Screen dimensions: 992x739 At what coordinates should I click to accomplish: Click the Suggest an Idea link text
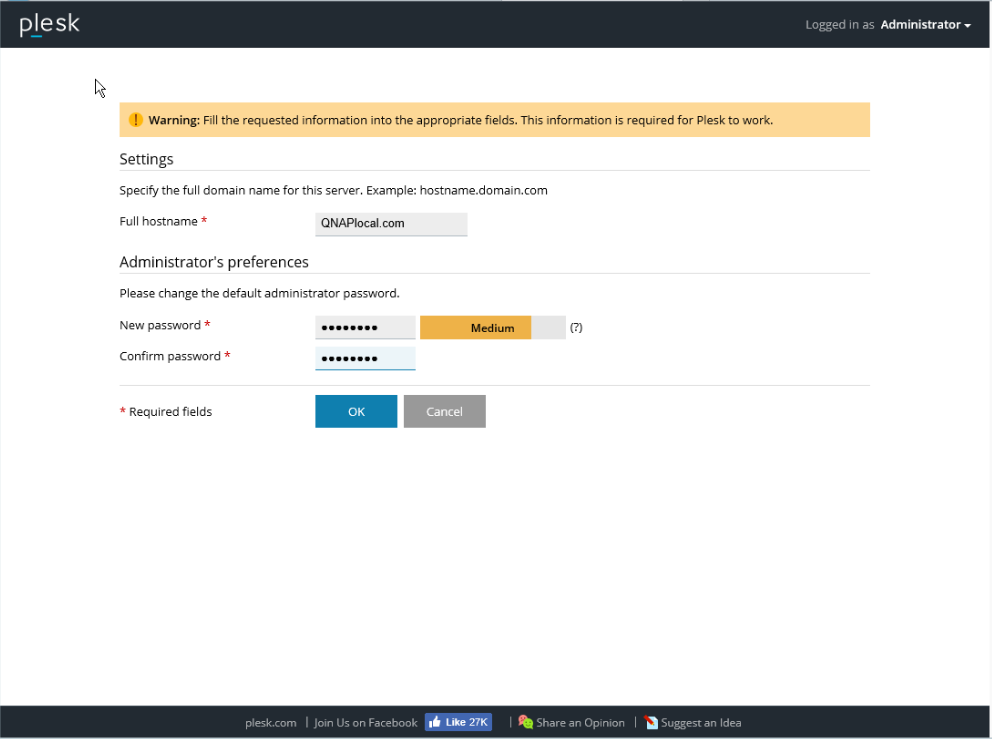701,722
